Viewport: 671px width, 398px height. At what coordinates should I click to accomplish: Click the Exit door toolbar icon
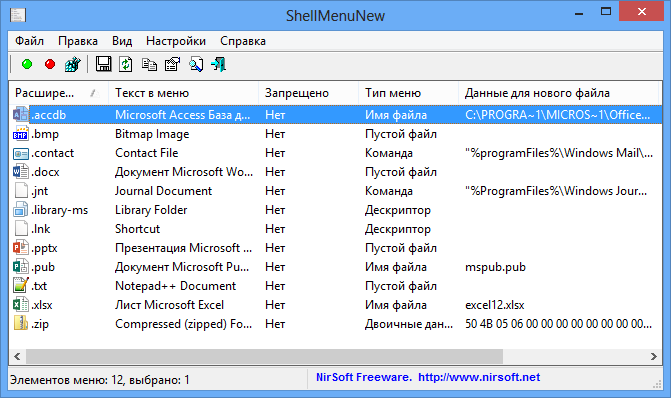click(x=219, y=64)
